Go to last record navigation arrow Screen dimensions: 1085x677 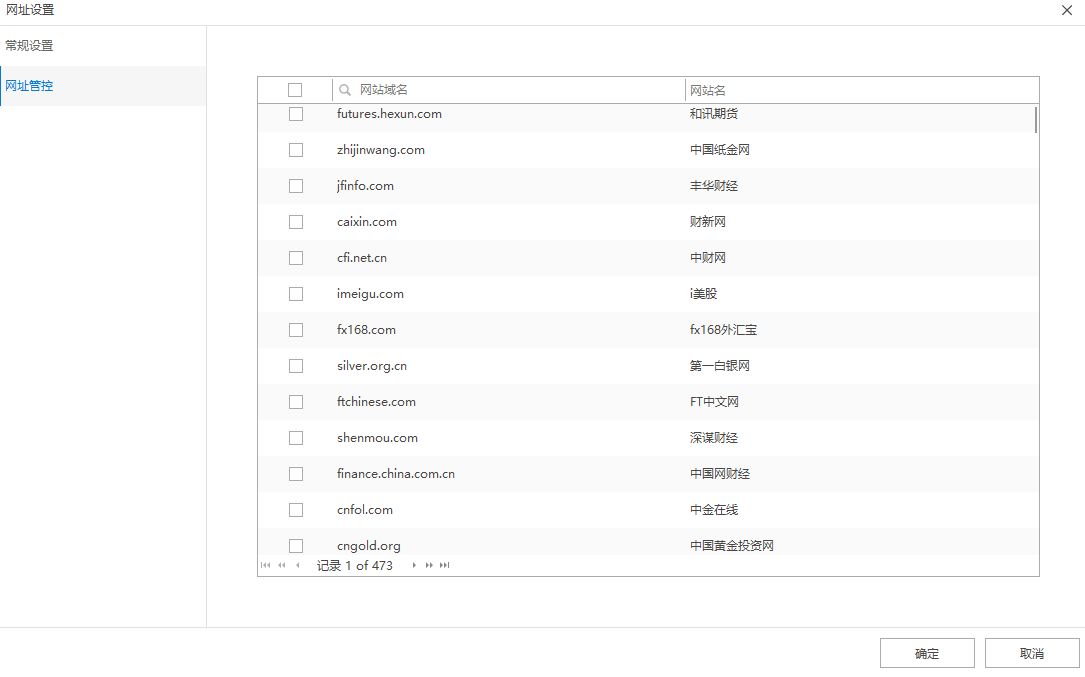click(444, 566)
